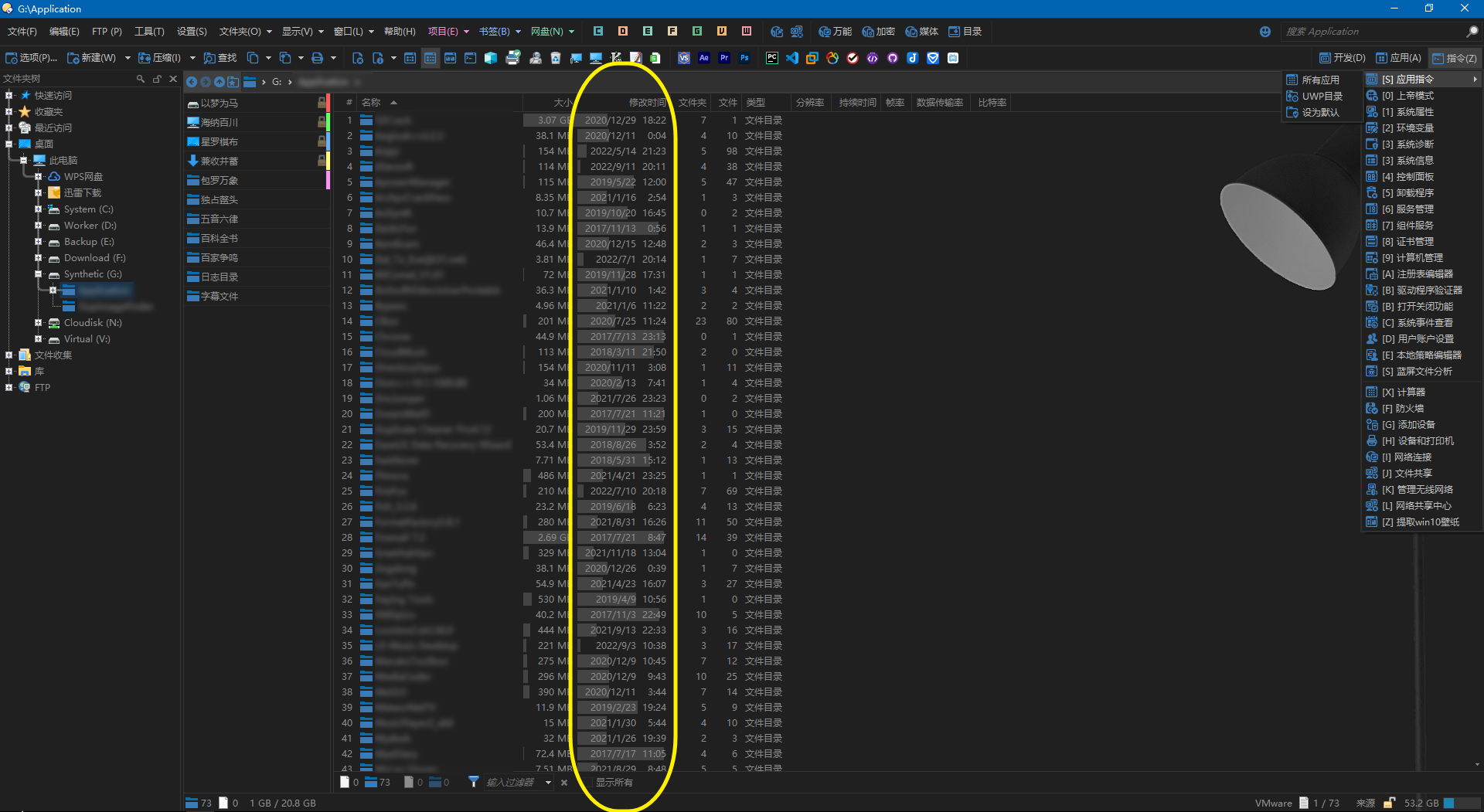Image resolution: width=1484 pixels, height=812 pixels.
Task: Click the PyCharm shortcut icon
Action: pos(771,58)
